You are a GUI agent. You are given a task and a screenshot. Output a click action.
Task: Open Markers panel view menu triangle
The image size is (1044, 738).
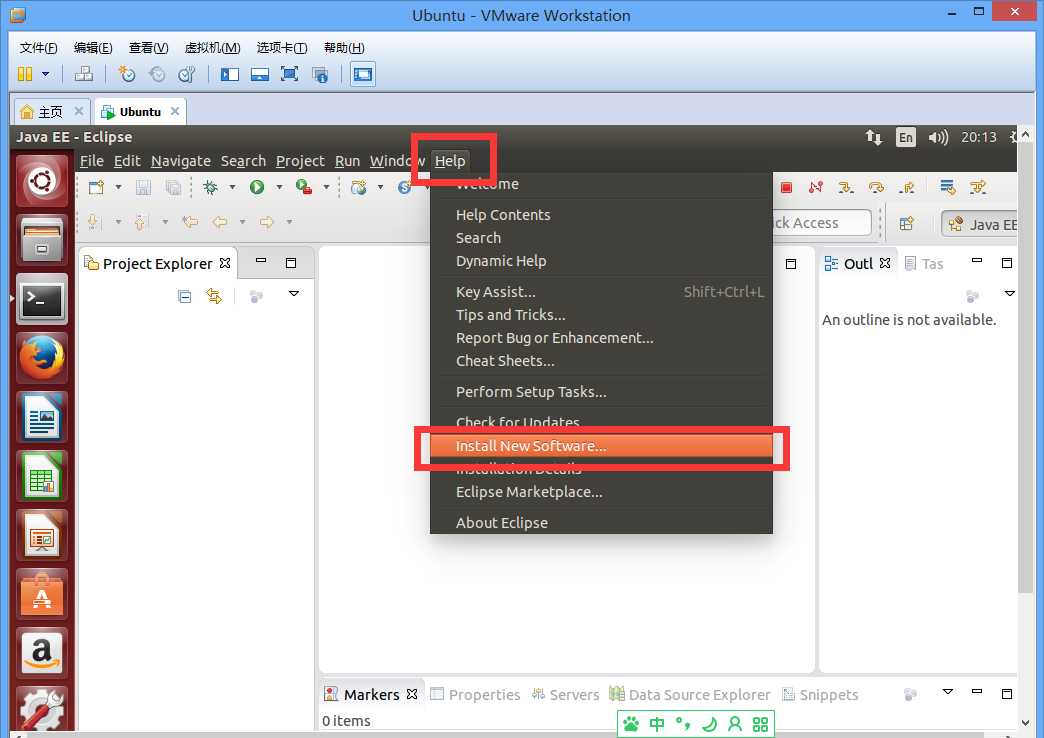point(948,692)
